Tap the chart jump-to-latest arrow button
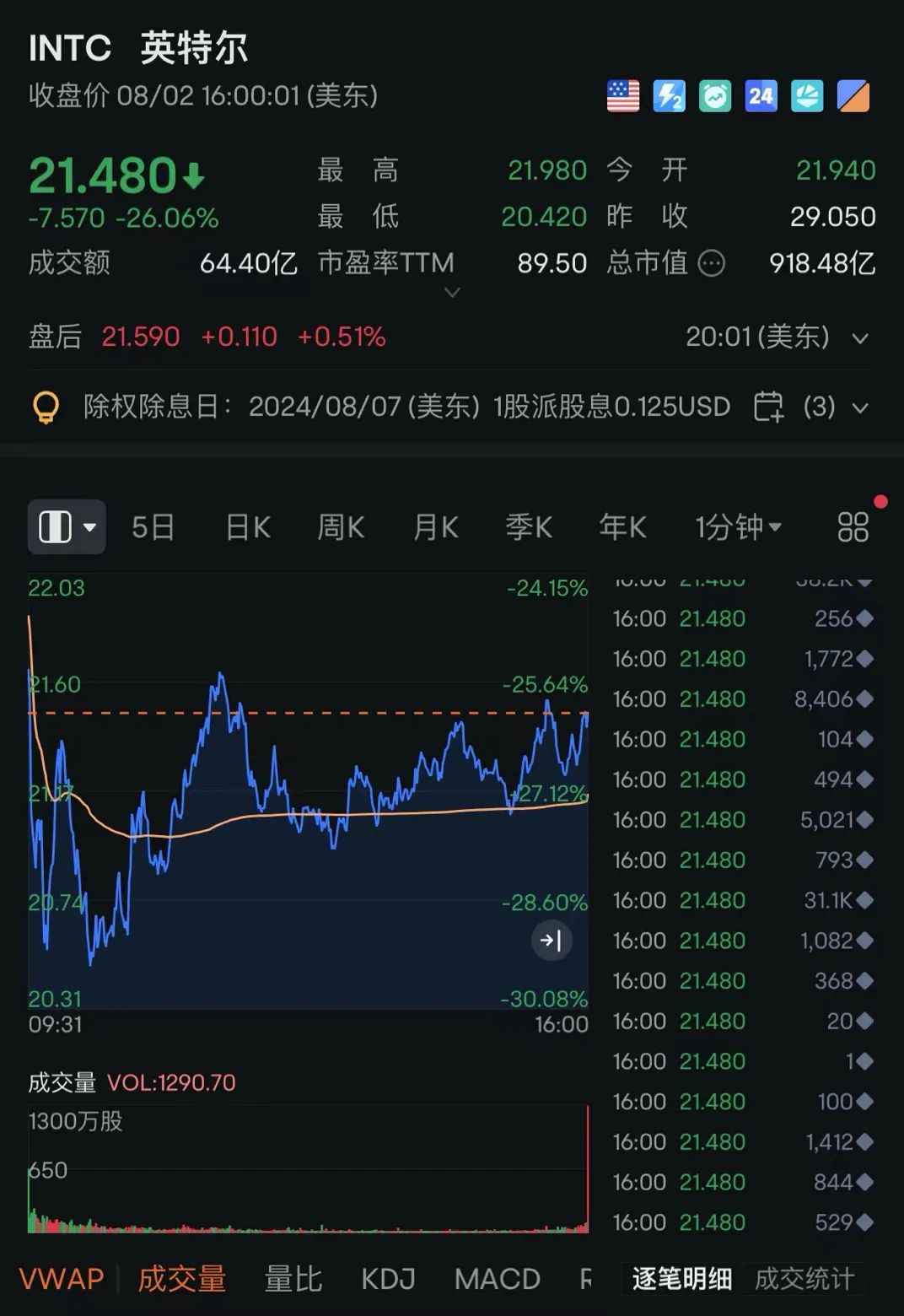This screenshot has height=1316, width=904. click(552, 940)
